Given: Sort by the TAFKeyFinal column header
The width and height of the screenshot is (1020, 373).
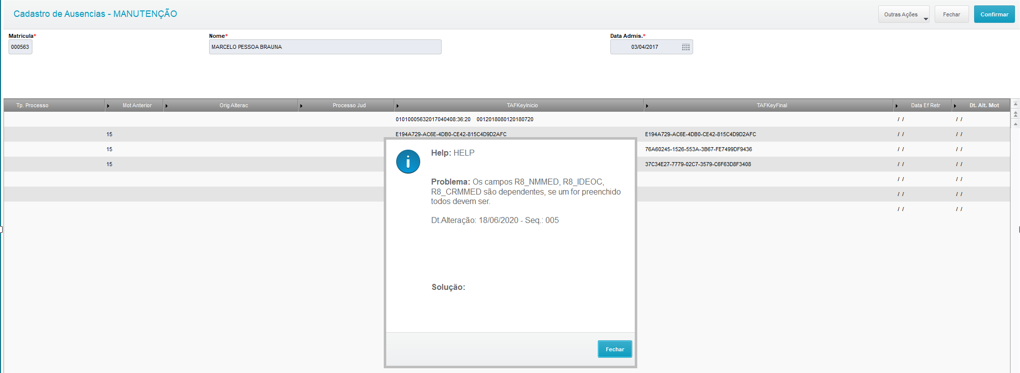Looking at the screenshot, I should pyautogui.click(x=769, y=105).
